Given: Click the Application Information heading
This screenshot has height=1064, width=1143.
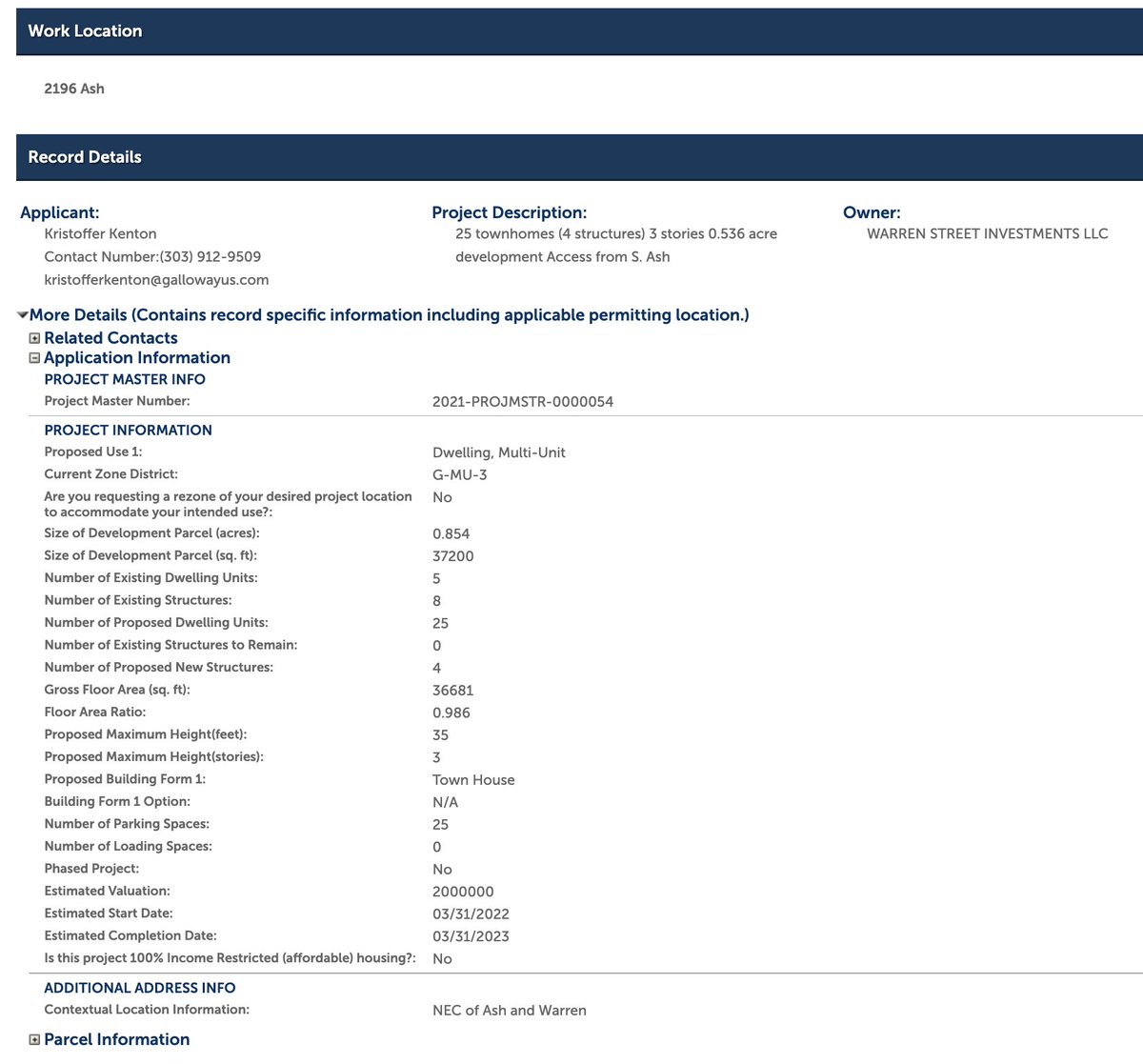Looking at the screenshot, I should pos(137,358).
